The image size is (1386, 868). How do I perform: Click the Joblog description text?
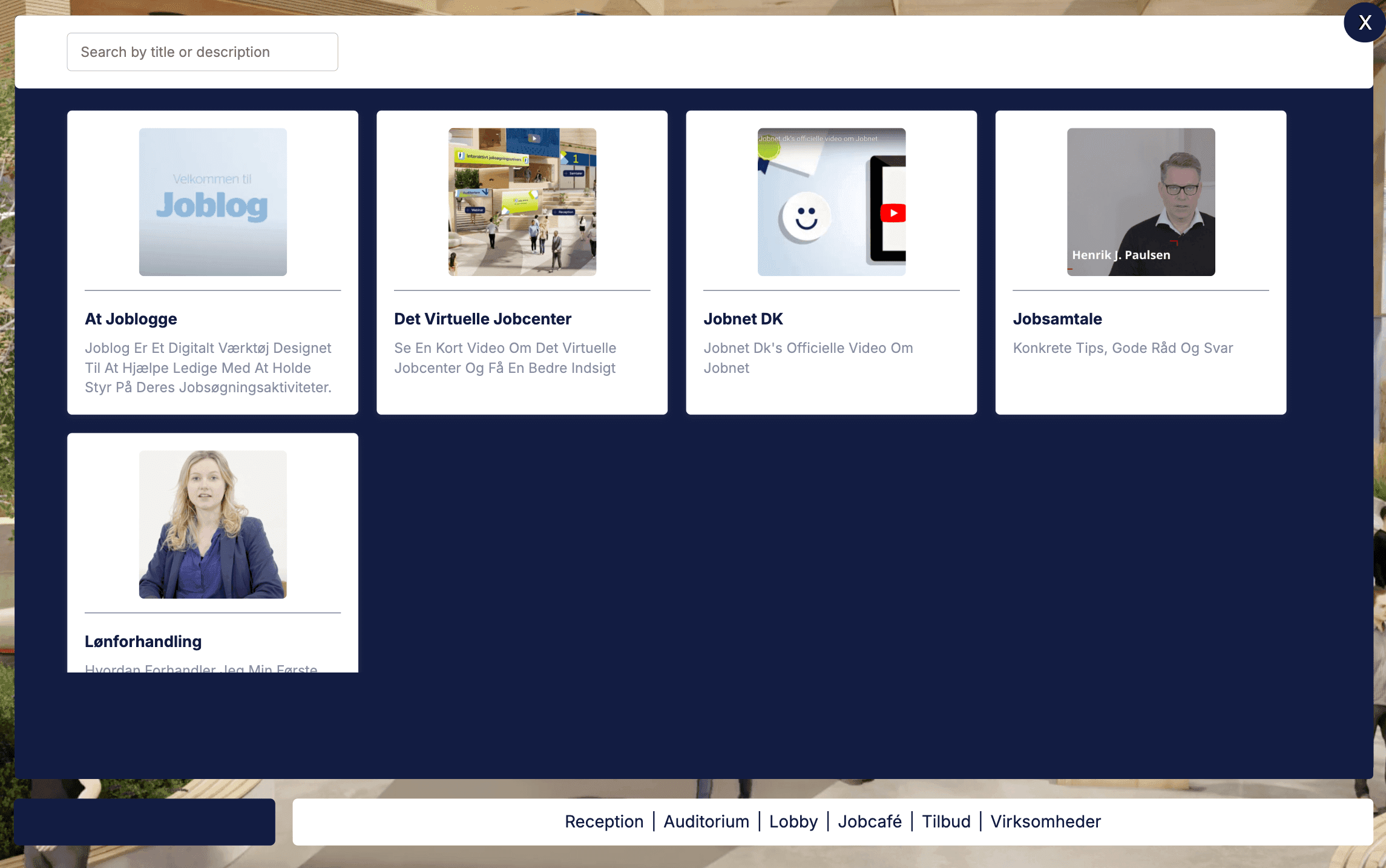pyautogui.click(x=208, y=367)
